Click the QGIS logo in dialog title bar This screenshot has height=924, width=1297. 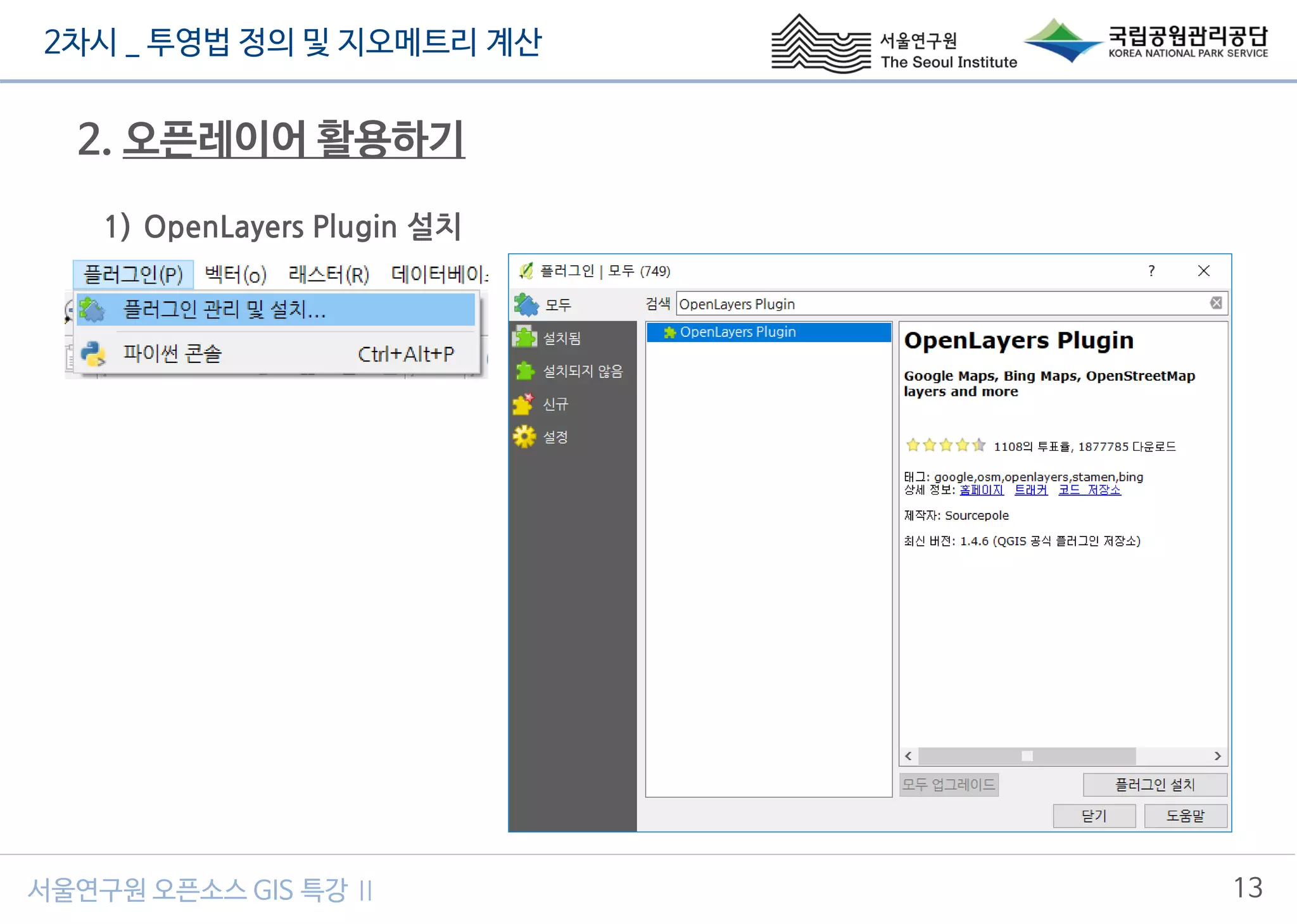pyautogui.click(x=526, y=271)
